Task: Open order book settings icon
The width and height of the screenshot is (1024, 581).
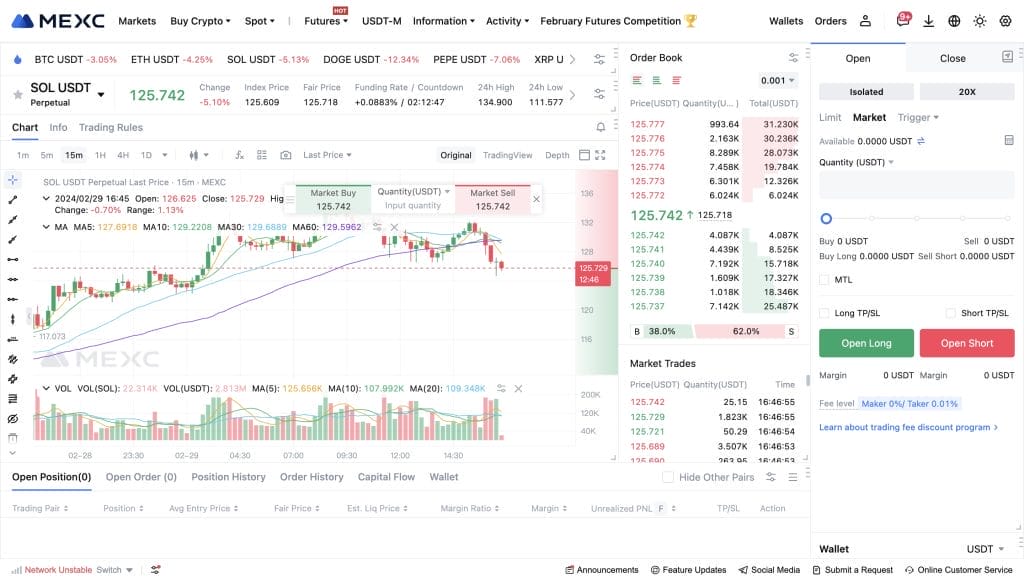Action: (794, 58)
